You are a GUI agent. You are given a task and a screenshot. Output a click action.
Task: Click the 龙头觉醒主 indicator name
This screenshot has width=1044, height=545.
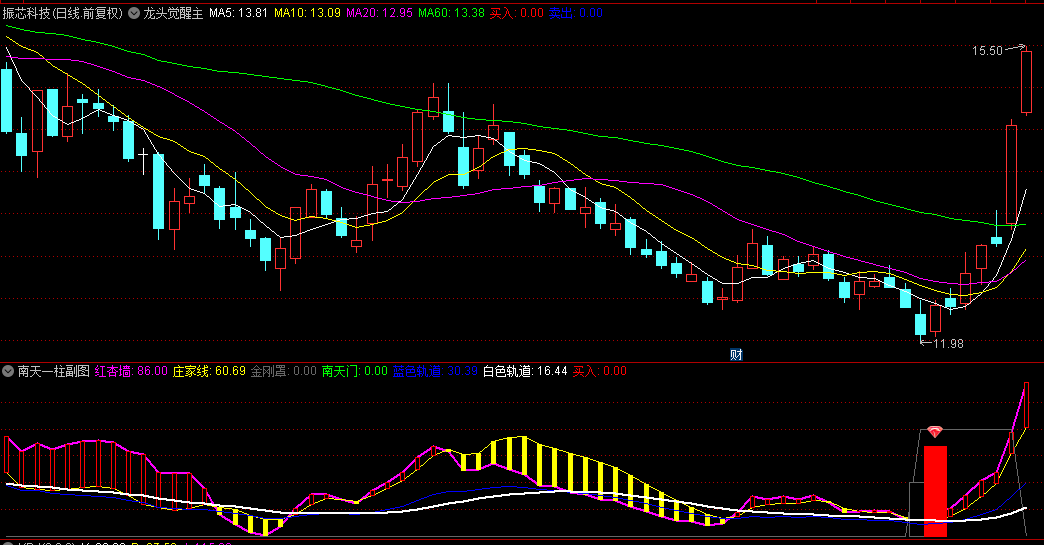(173, 13)
